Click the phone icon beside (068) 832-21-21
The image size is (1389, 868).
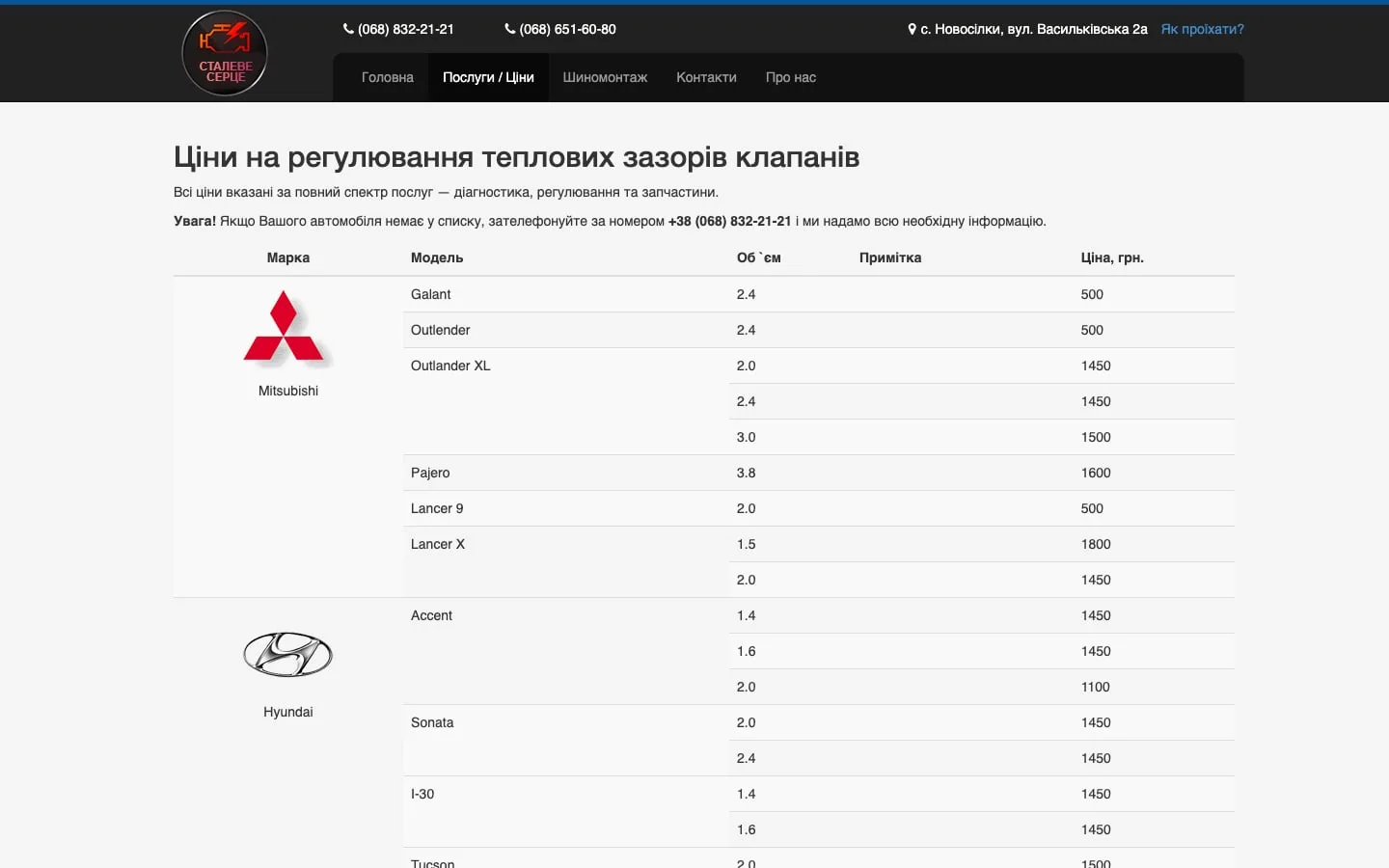[348, 29]
